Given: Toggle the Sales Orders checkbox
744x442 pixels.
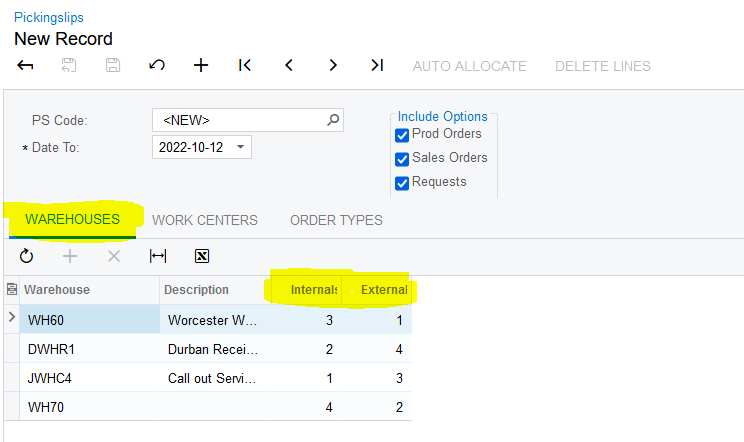Looking at the screenshot, I should (x=402, y=159).
